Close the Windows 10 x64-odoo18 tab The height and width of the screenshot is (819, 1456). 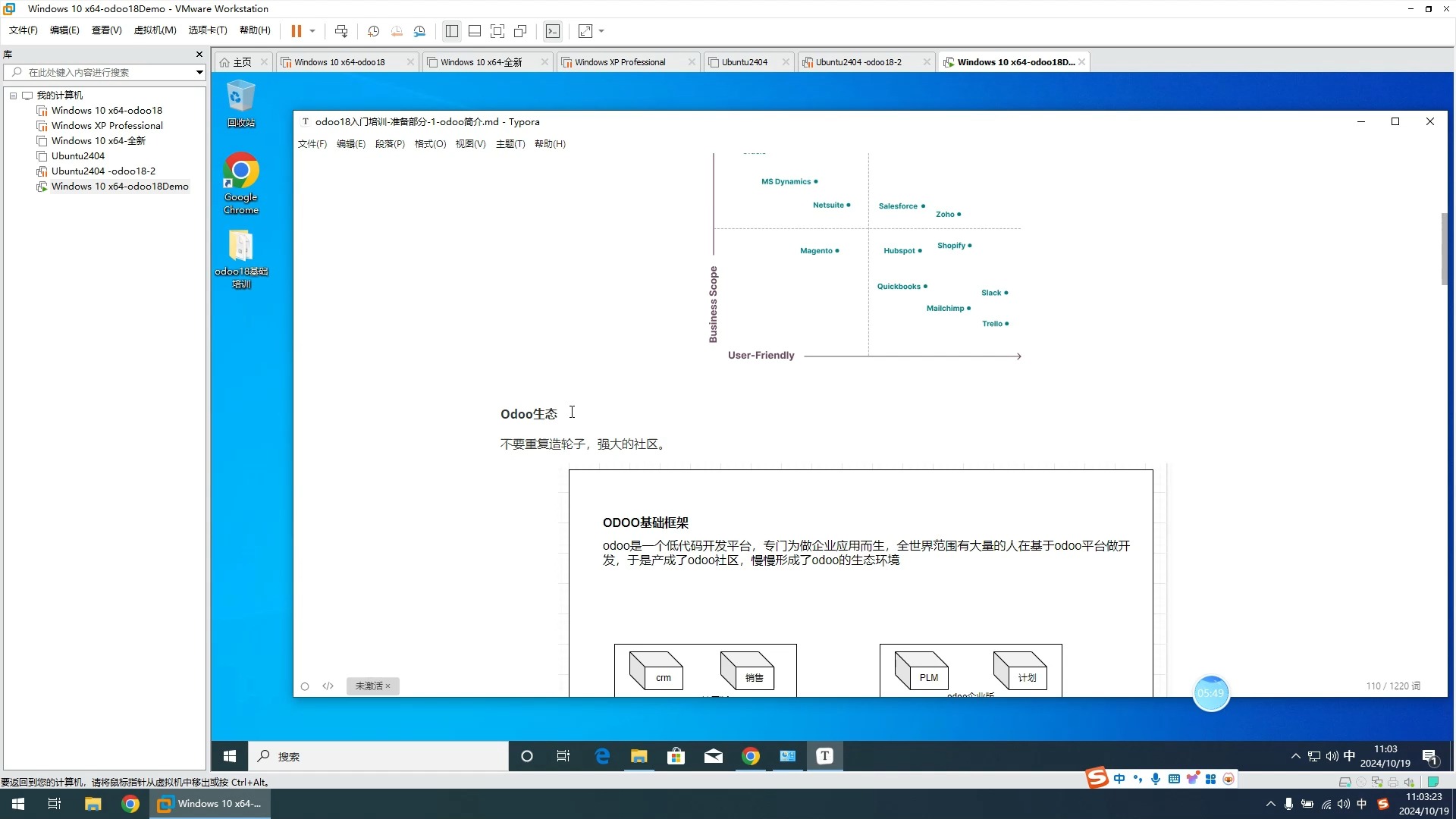pyautogui.click(x=410, y=62)
